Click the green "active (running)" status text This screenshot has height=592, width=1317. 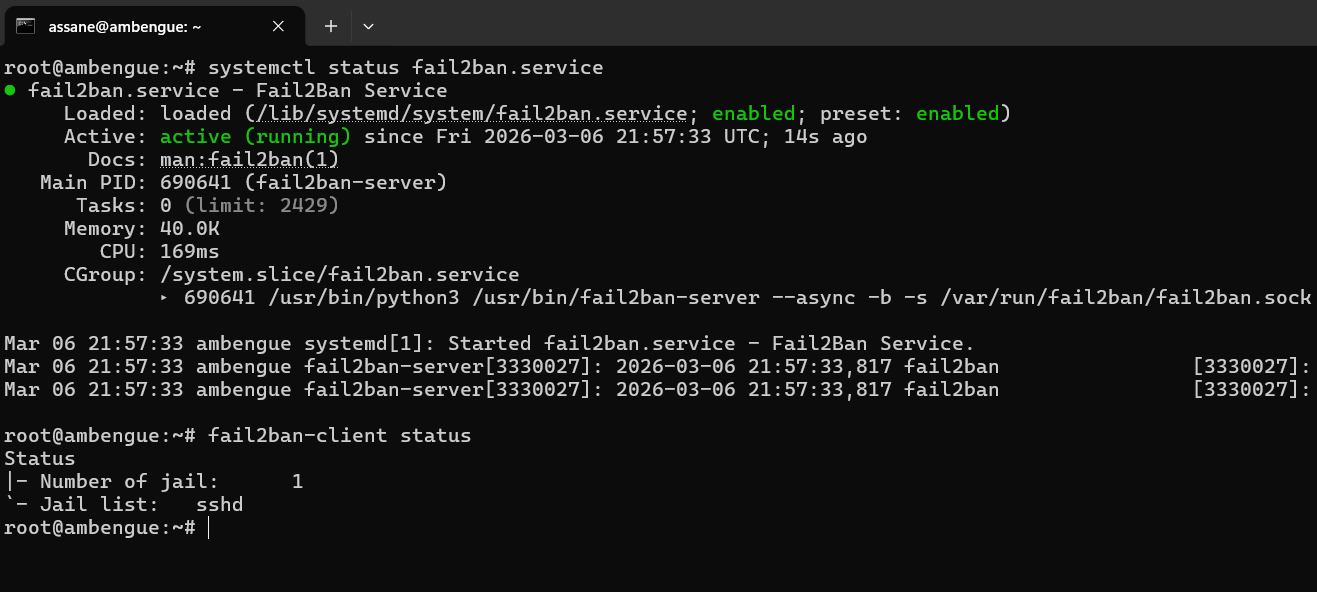[x=255, y=137]
